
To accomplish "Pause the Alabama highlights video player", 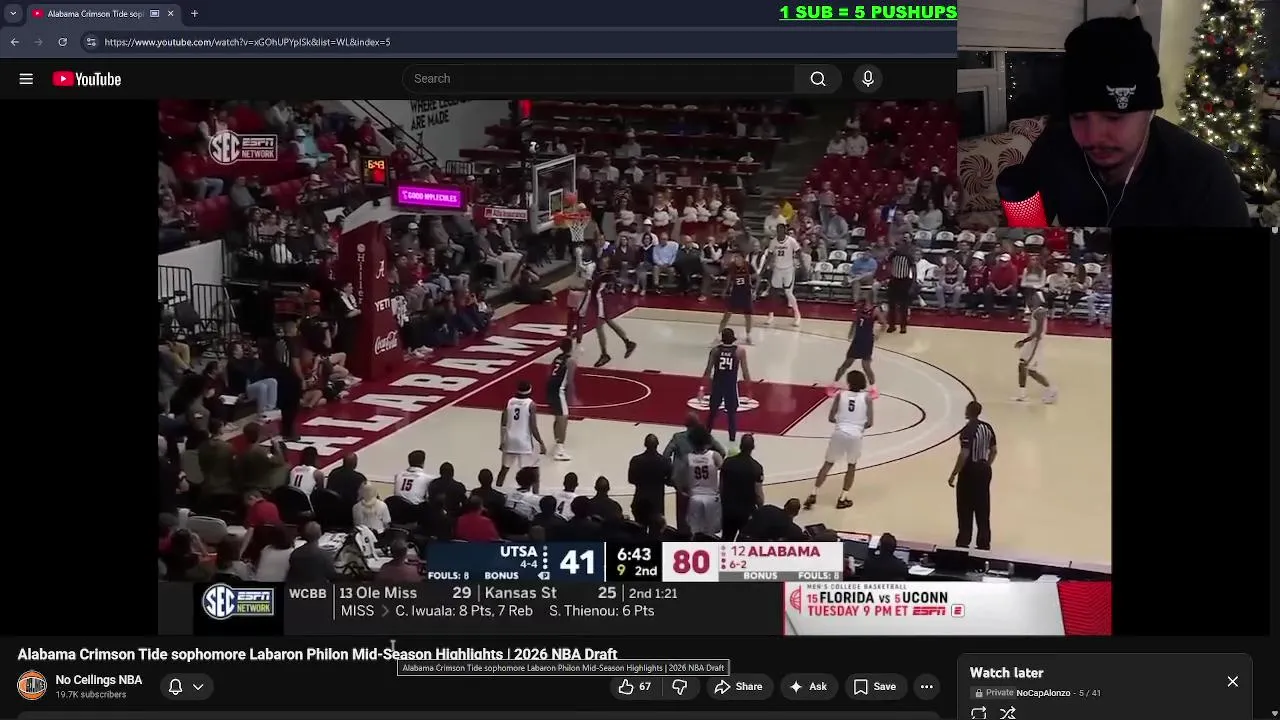I will tap(634, 367).
